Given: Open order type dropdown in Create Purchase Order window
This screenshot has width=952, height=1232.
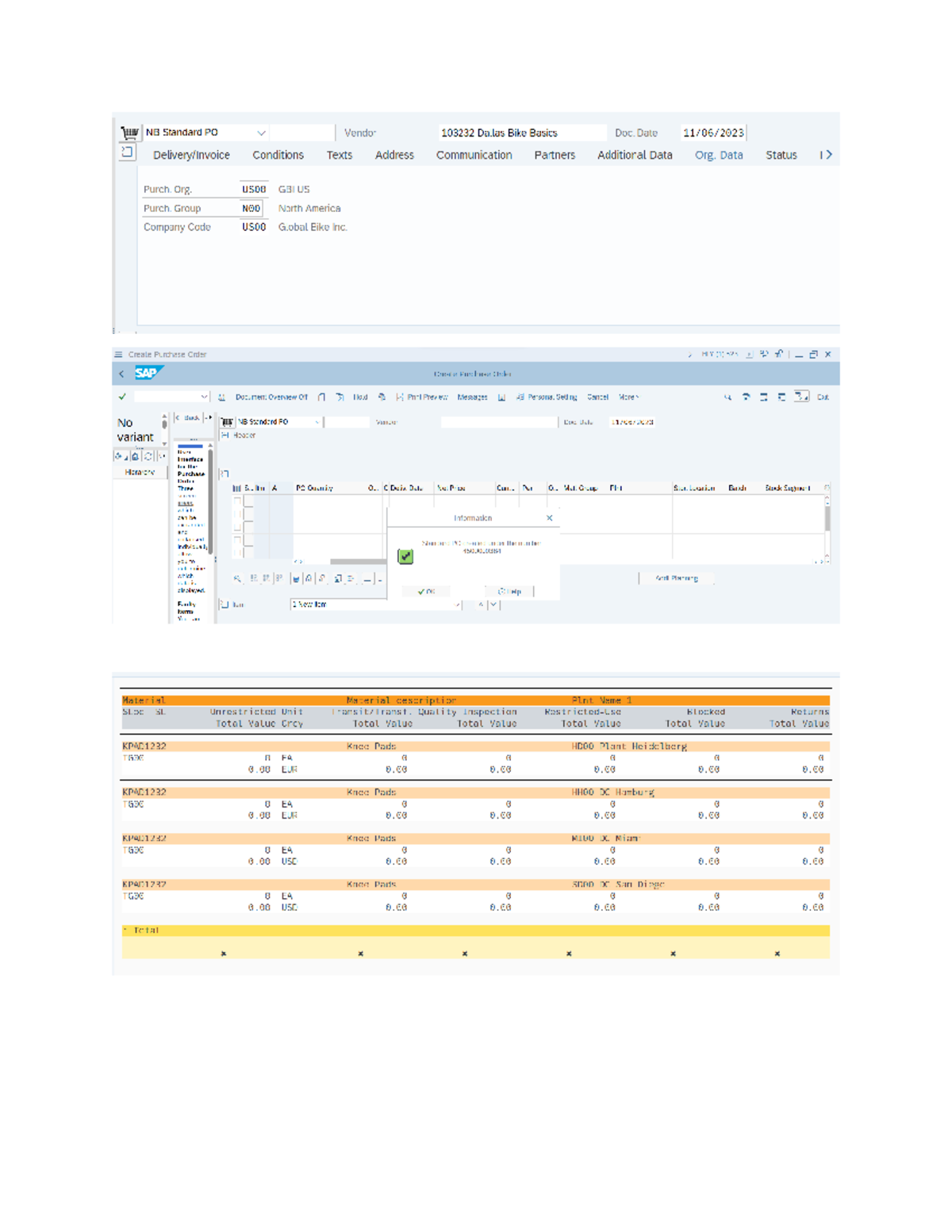Looking at the screenshot, I should tap(317, 422).
